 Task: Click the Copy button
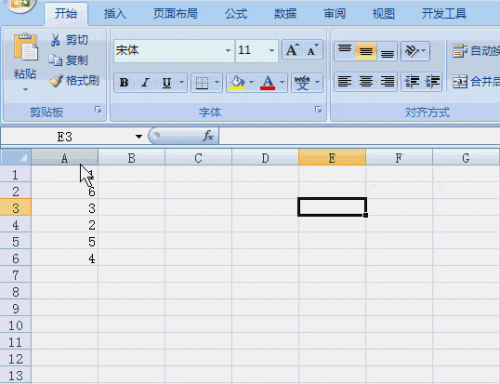click(x=69, y=60)
